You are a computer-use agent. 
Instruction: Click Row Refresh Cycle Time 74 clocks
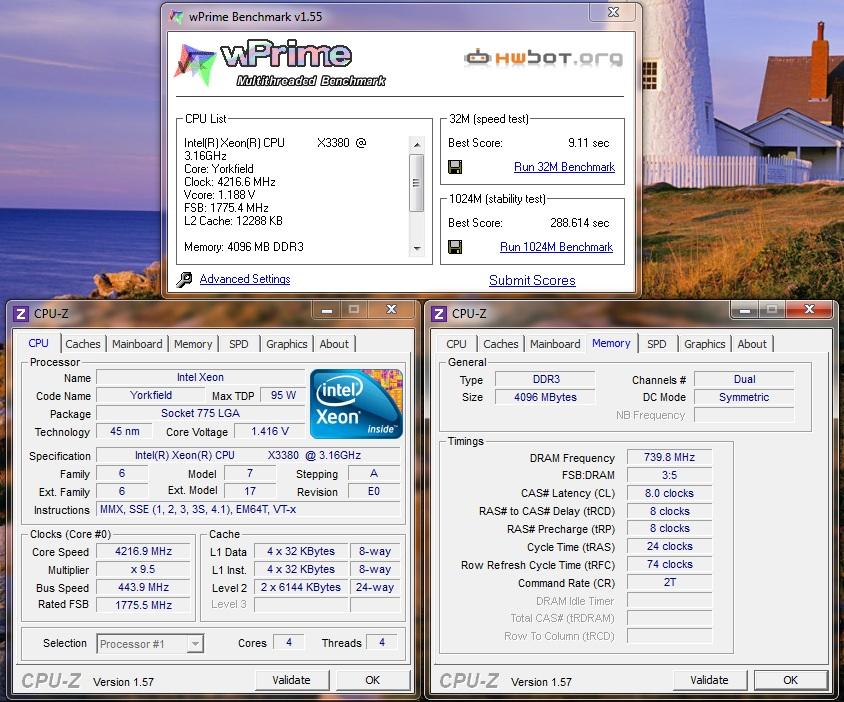tap(670, 564)
